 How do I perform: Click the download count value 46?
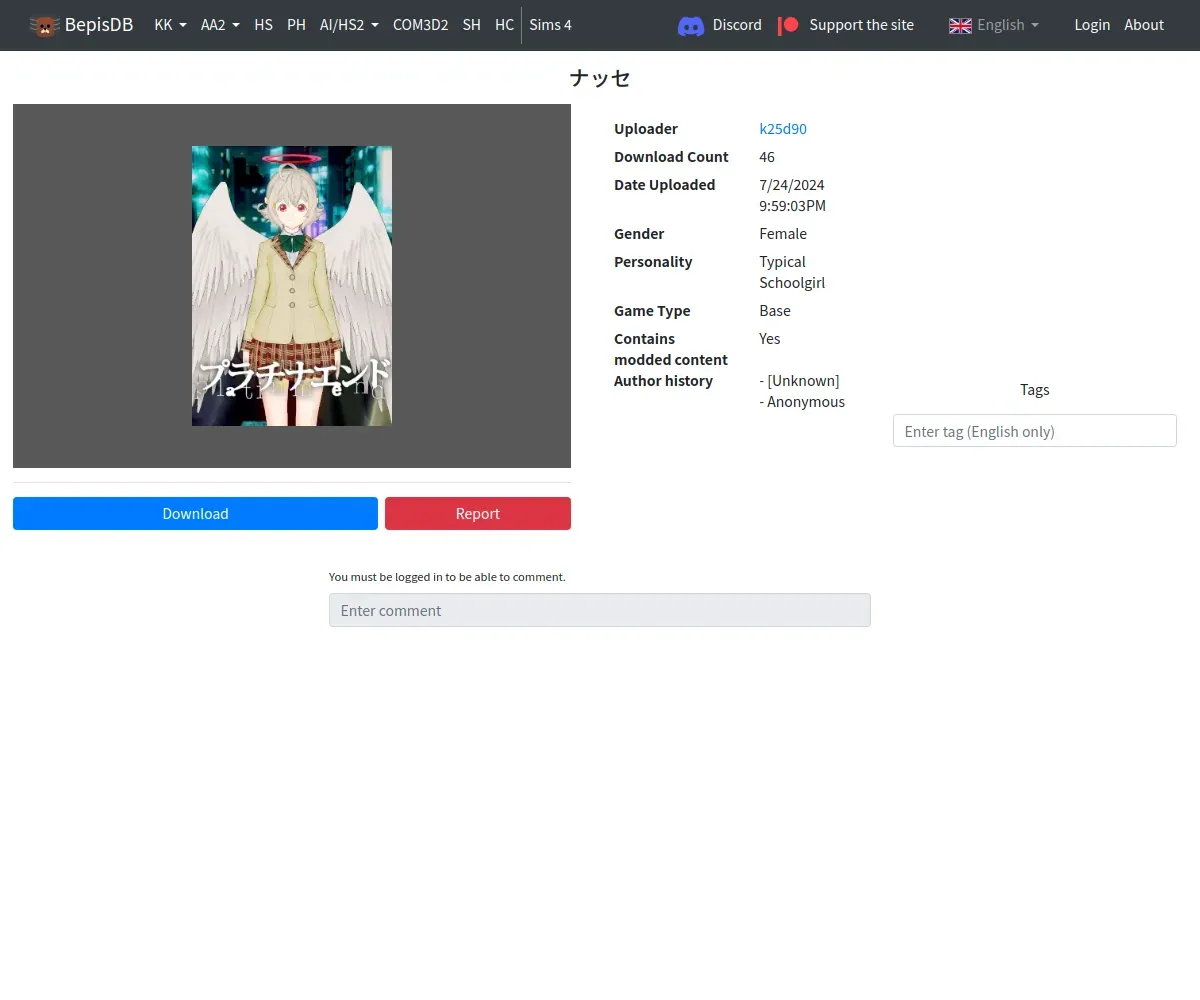pyautogui.click(x=767, y=157)
